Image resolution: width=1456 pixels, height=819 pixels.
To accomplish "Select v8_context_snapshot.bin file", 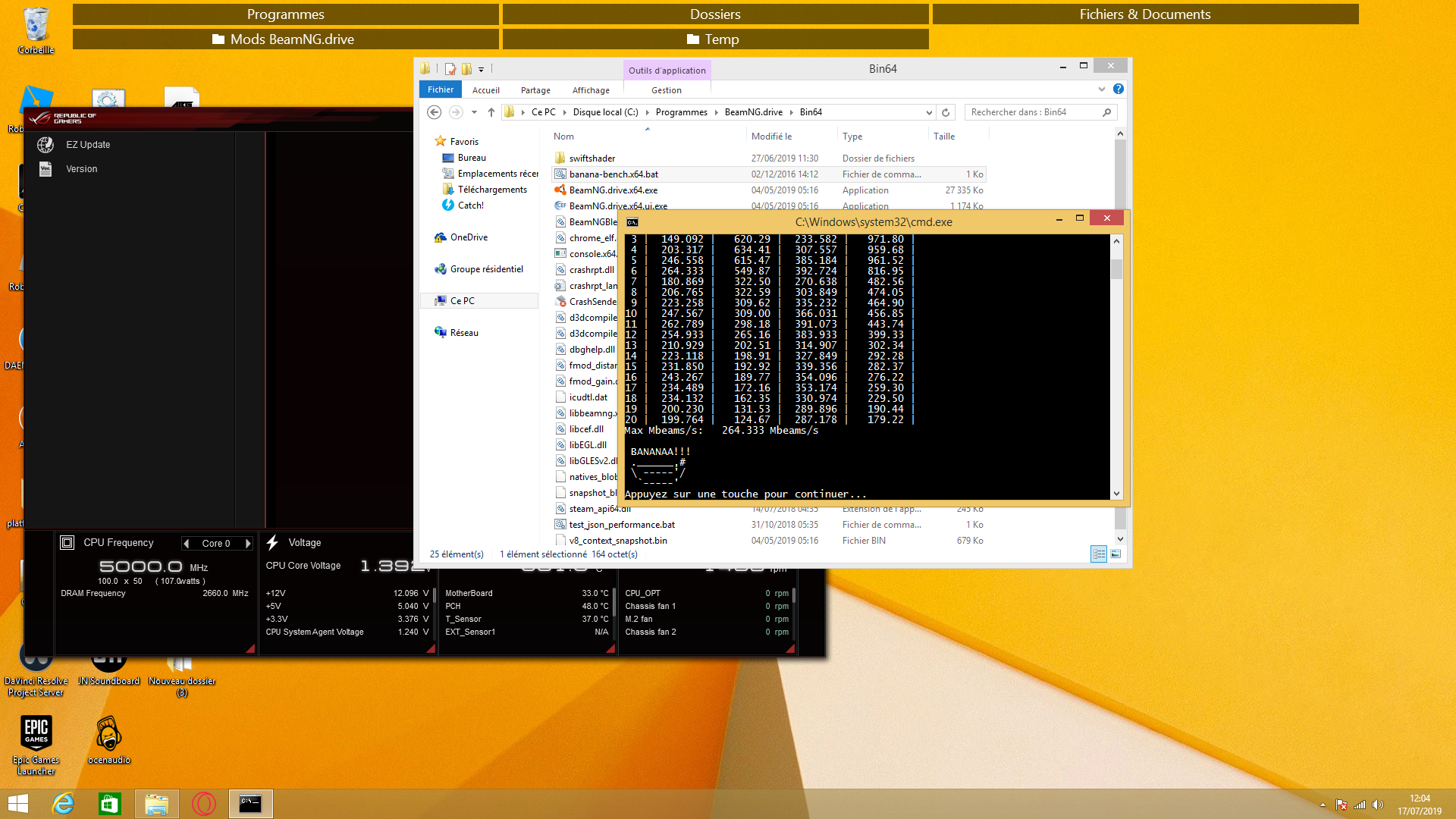I will [618, 541].
